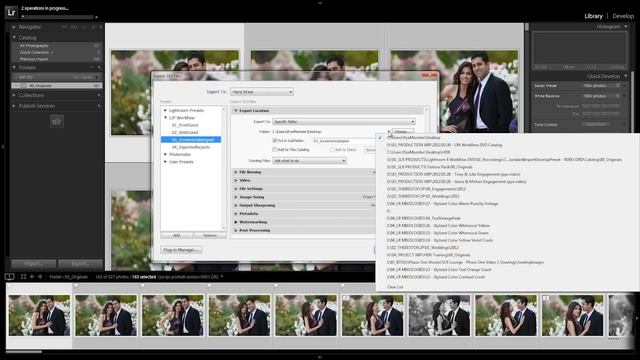This screenshot has height=360, width=640.
Task: Click the SLR logo identity plate
Action: (57, 121)
